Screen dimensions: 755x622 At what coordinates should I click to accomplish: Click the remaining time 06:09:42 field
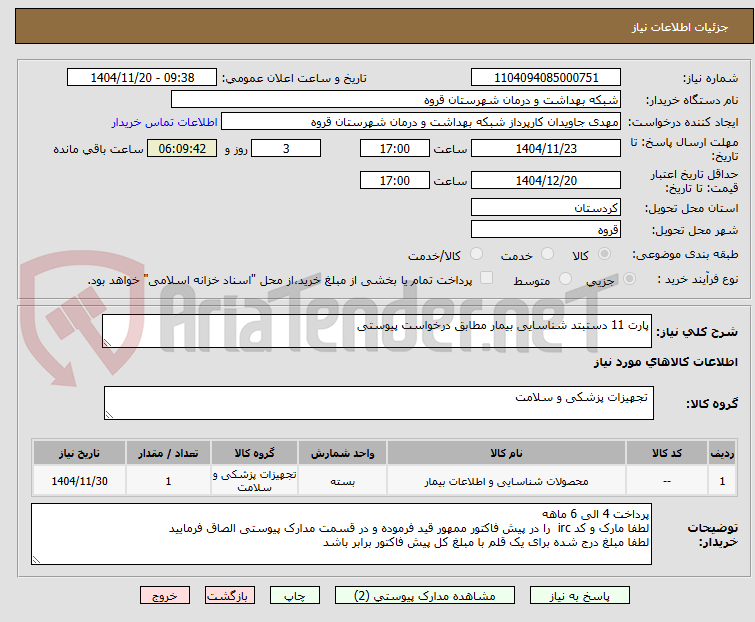pos(182,148)
